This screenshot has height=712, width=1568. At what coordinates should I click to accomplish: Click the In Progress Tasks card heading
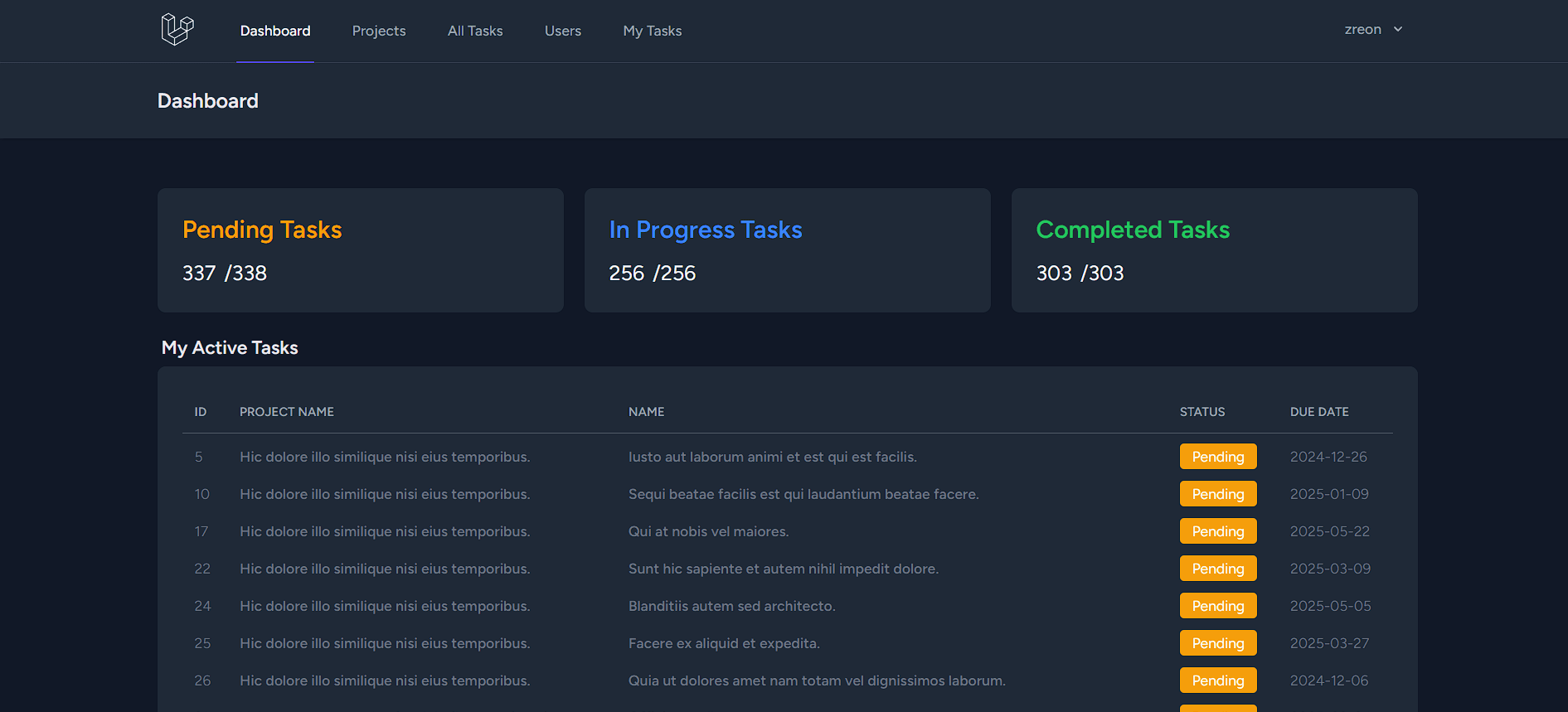706,230
